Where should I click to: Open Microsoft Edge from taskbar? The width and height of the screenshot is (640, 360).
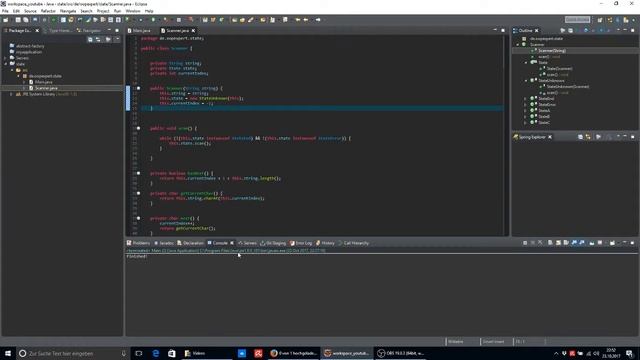156,353
